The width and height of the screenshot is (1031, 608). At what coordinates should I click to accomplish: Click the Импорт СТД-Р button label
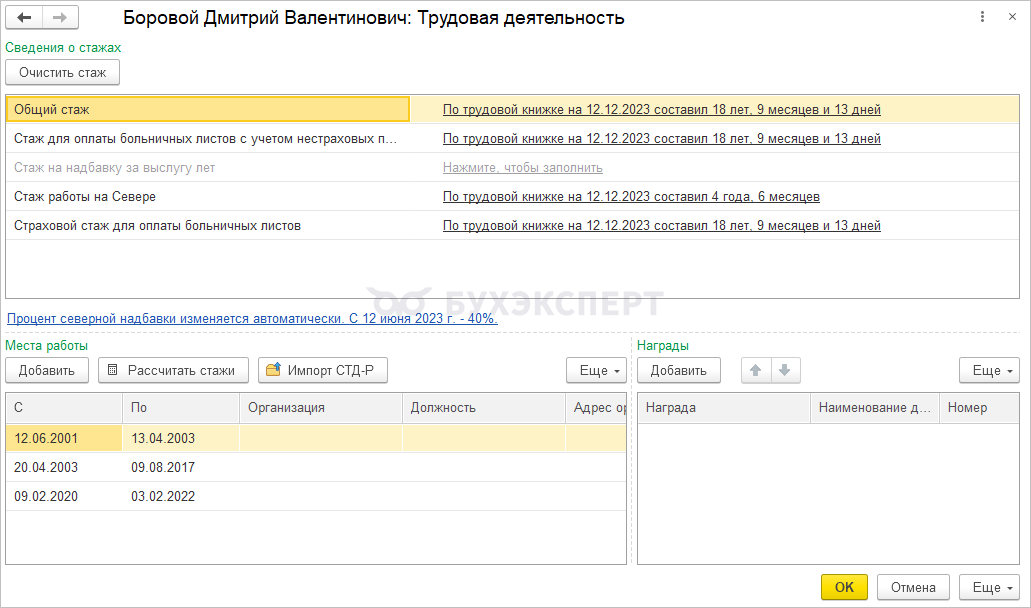331,371
